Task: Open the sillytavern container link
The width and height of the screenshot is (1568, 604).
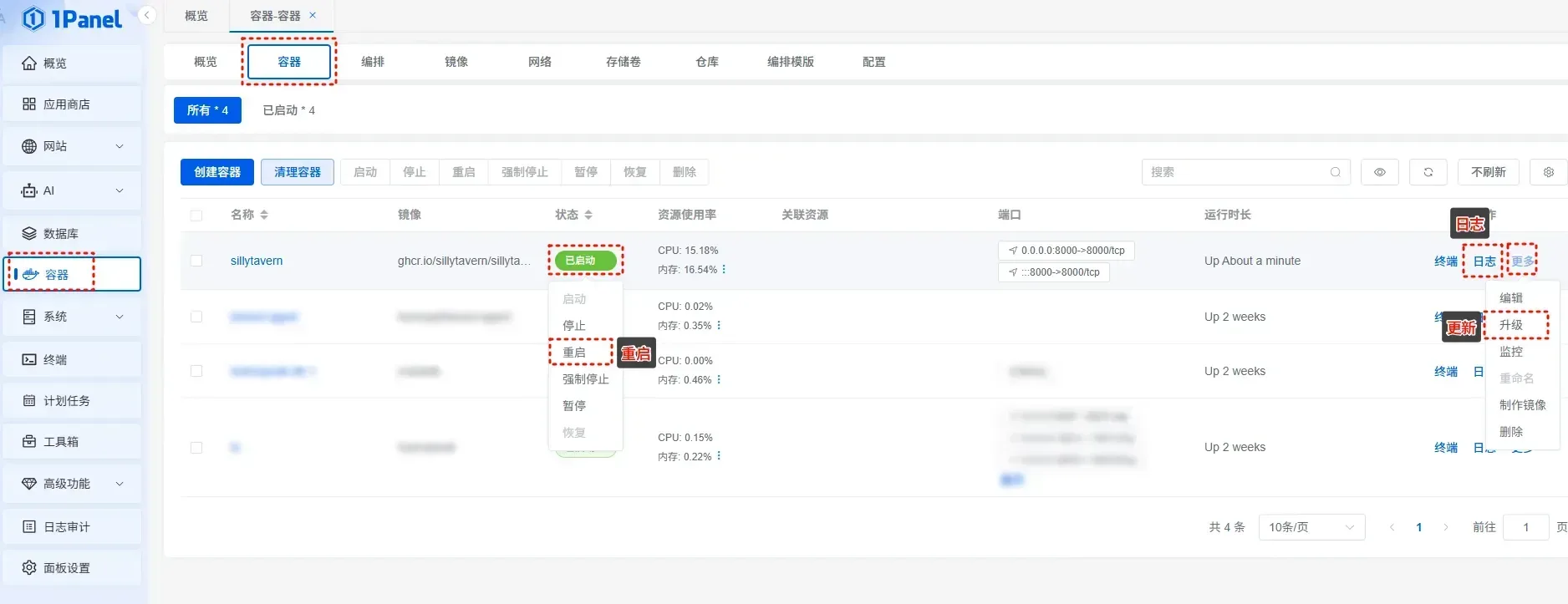Action: click(x=257, y=261)
